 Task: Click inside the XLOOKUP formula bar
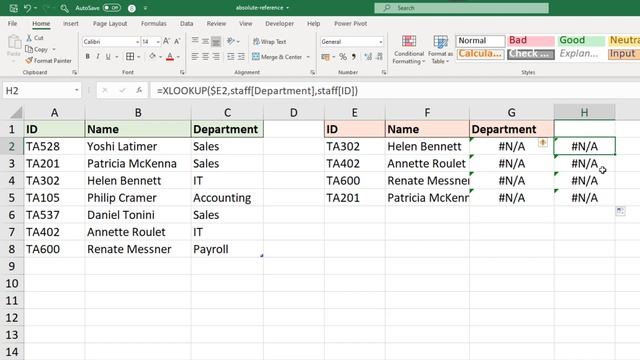[394, 91]
